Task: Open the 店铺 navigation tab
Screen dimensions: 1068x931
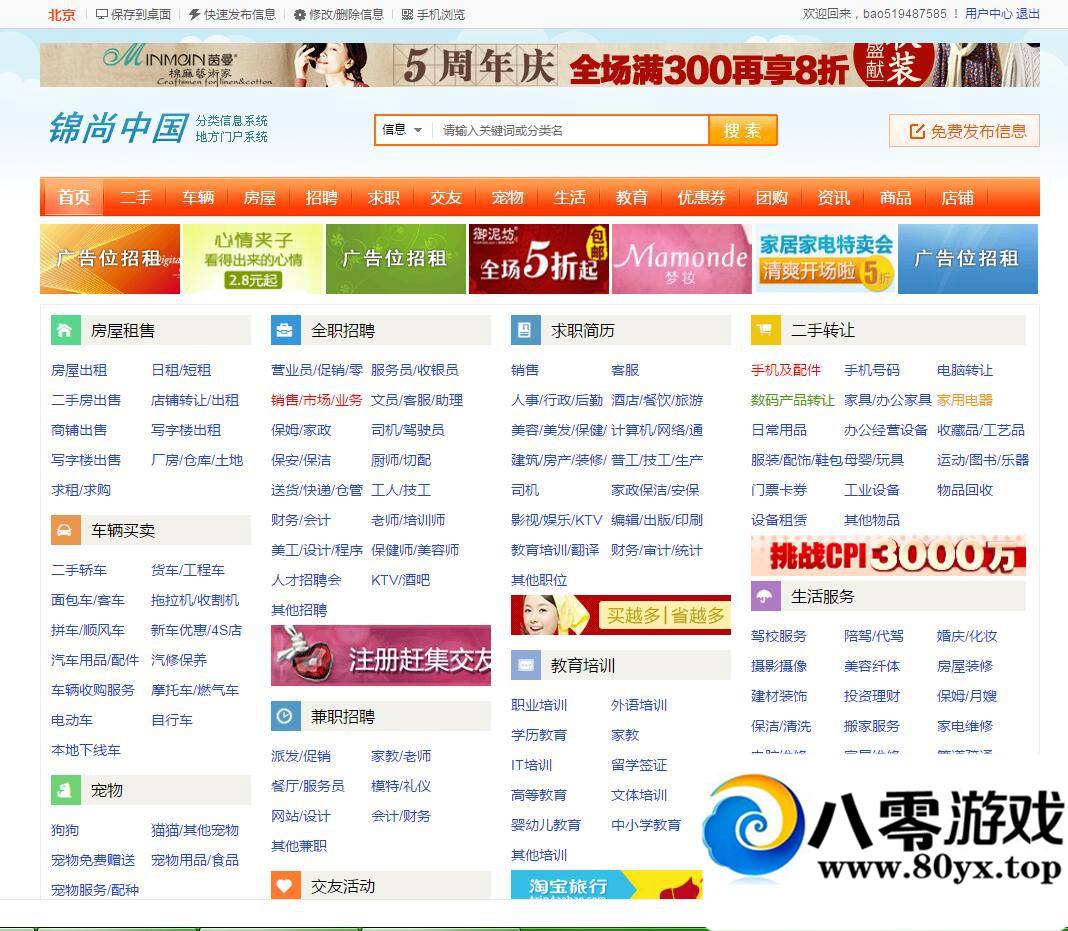Action: pos(957,198)
